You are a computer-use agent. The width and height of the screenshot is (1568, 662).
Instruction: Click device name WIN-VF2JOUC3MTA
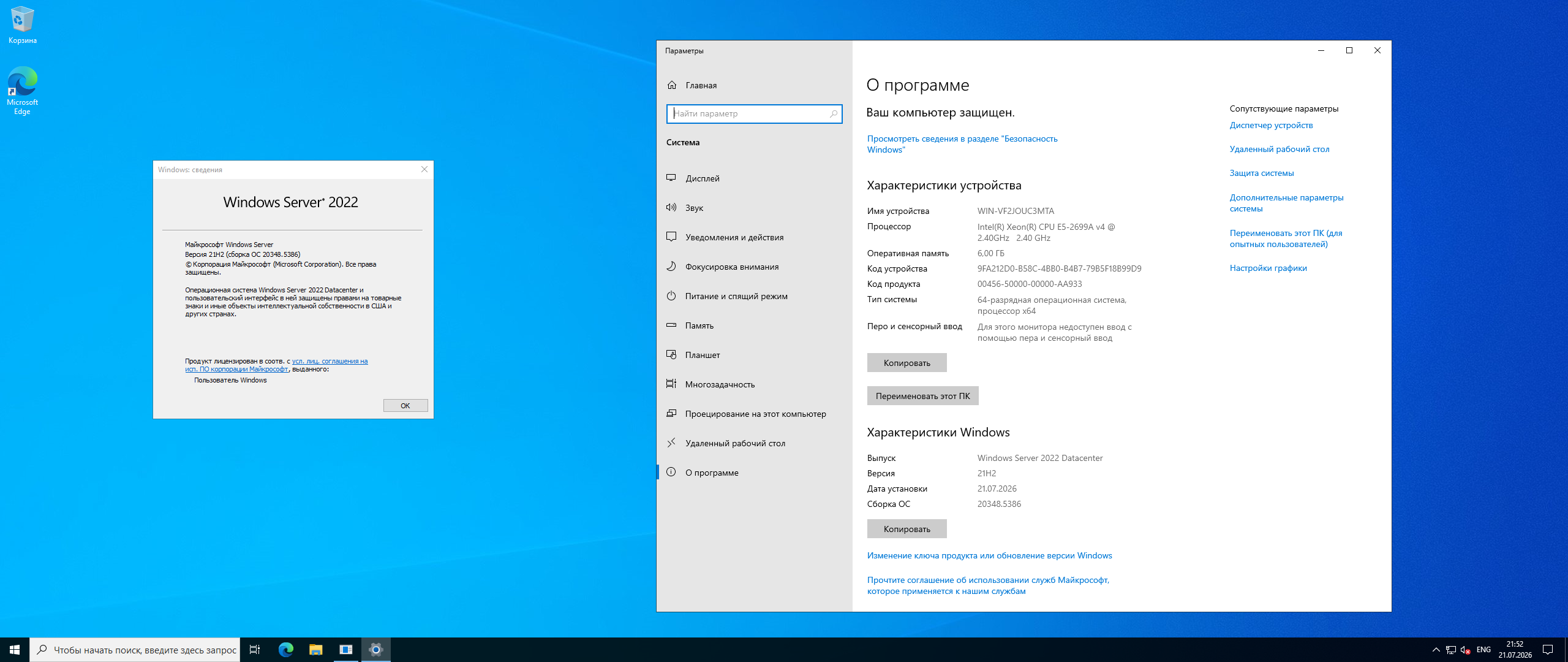1016,211
